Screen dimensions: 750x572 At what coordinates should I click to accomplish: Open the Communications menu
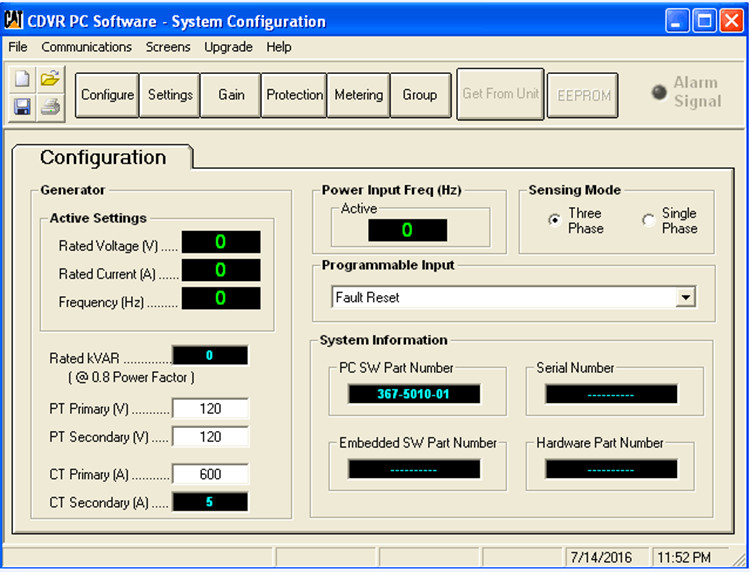click(87, 47)
